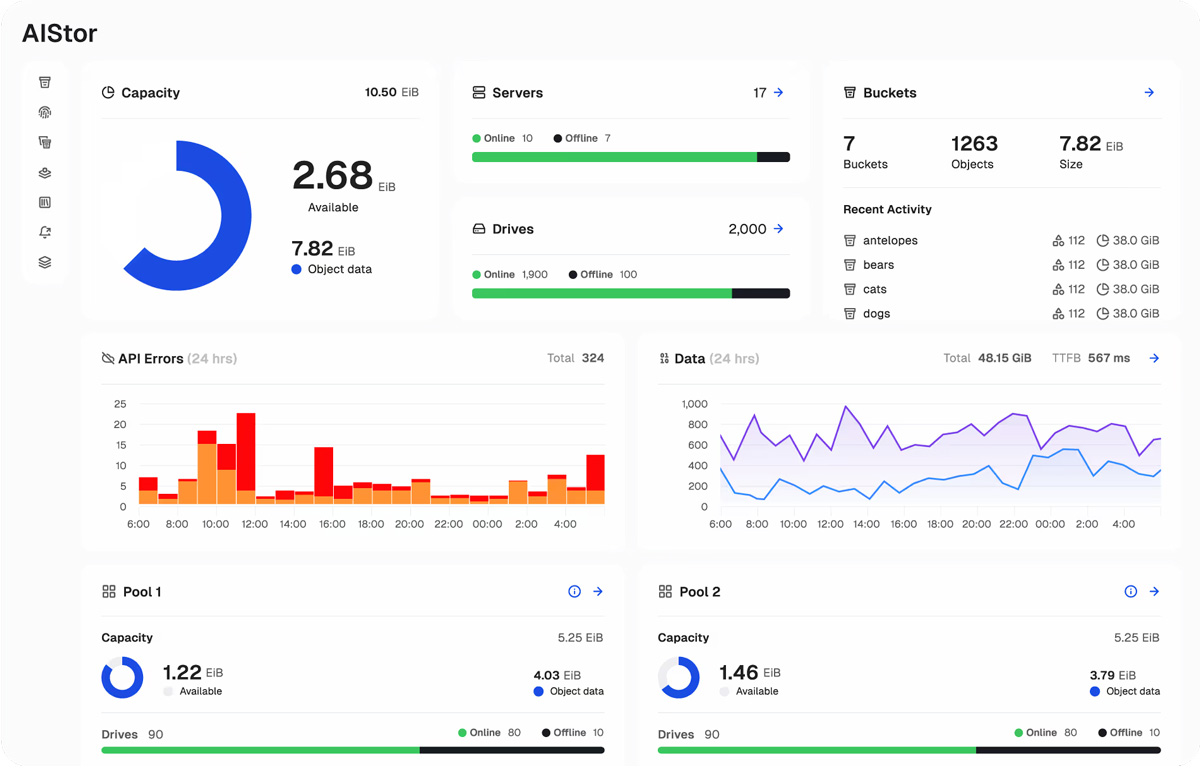Open Pool 2 details arrow
This screenshot has height=781, width=1200.
(x=1154, y=592)
